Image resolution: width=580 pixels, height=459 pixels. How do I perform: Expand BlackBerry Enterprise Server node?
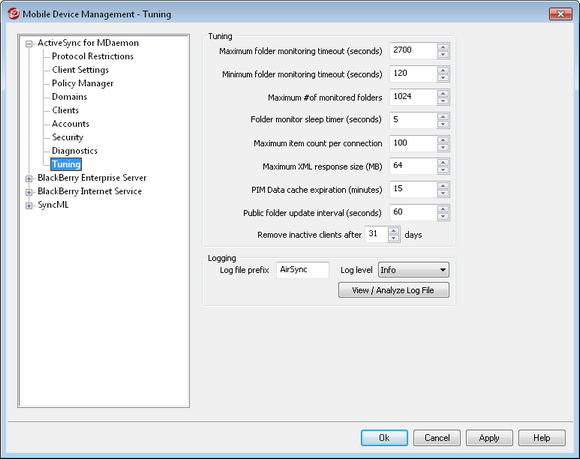point(29,179)
